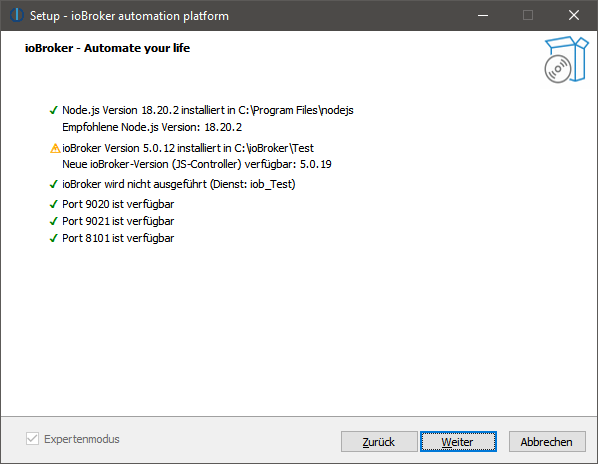Select the 'Port 9021 ist verfügbar' text
Image resolution: width=598 pixels, height=464 pixels.
[x=118, y=221]
